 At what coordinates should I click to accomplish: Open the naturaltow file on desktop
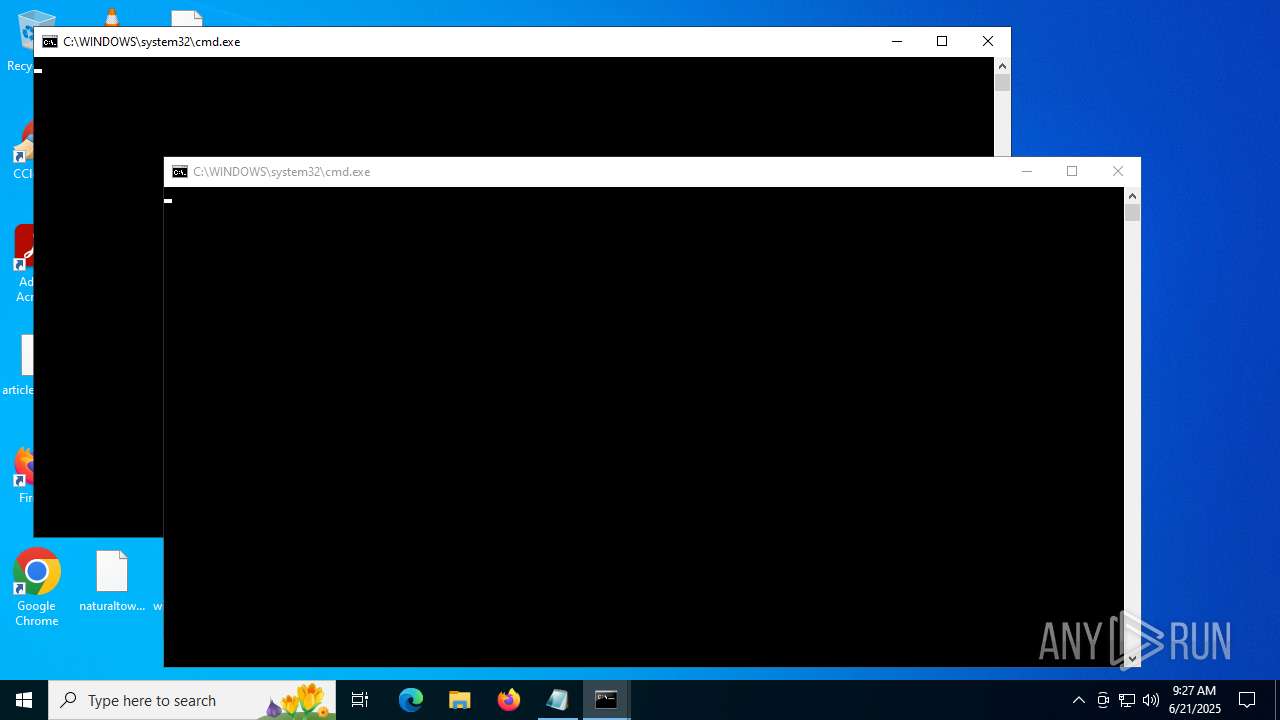pos(112,581)
